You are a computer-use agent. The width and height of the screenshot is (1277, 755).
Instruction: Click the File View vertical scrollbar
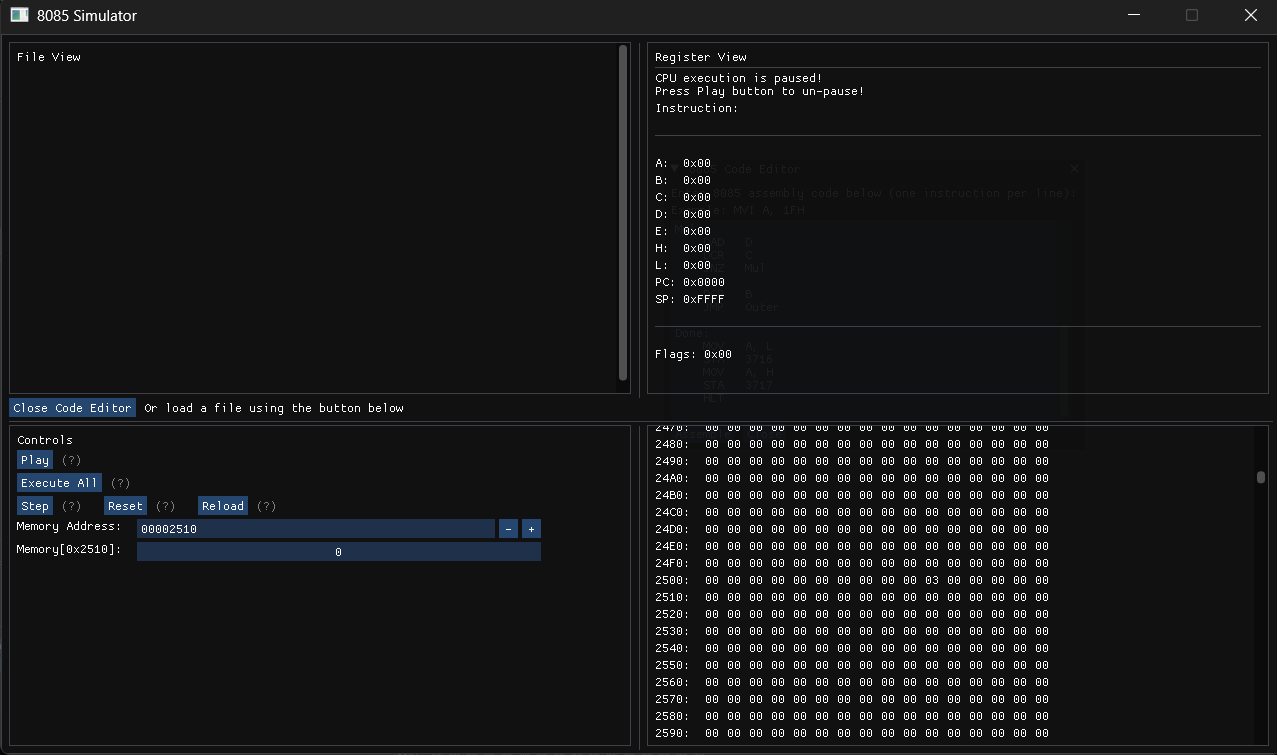(623, 212)
